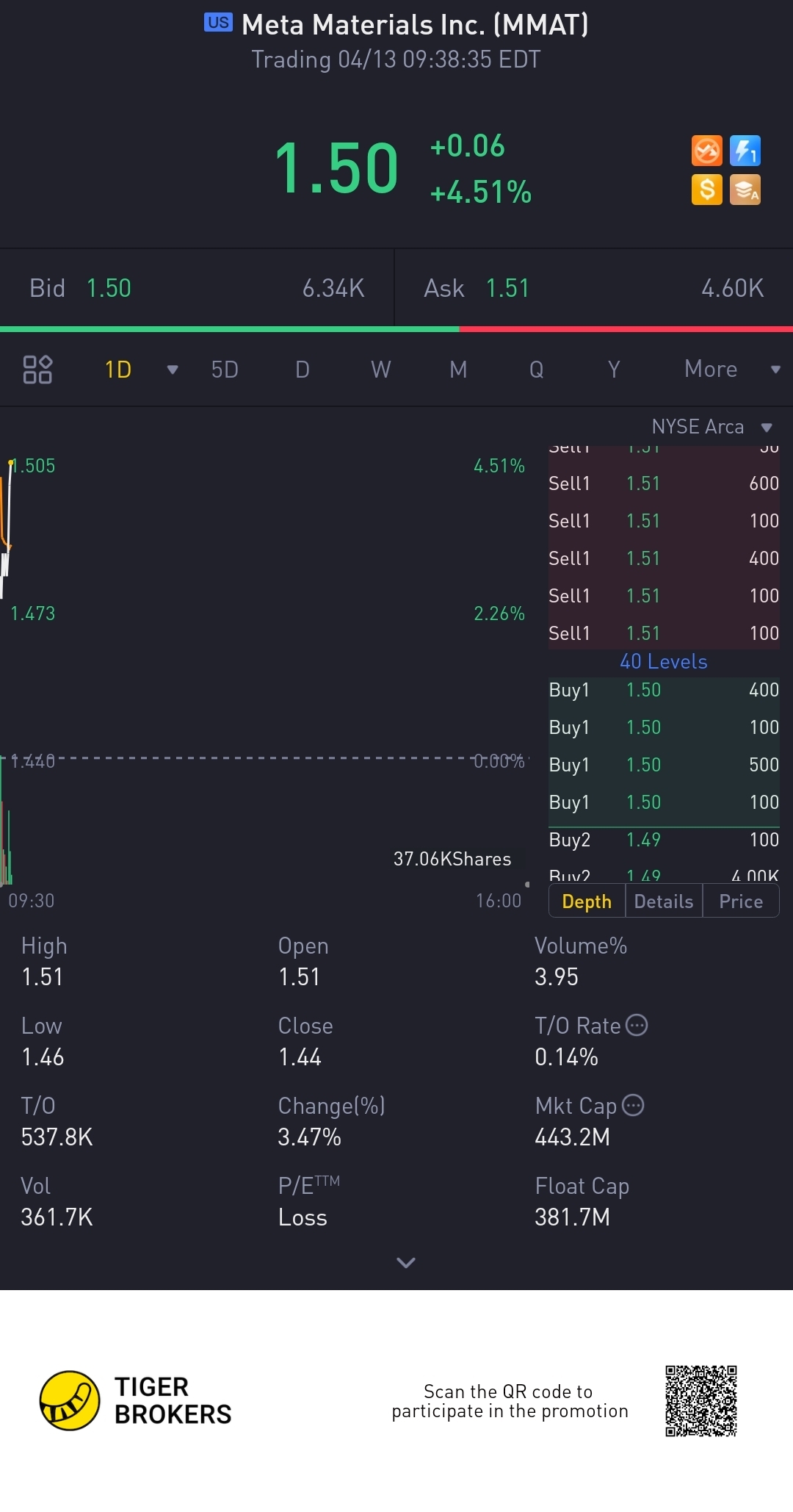Expand the 1D interval dropdown arrow

173,370
